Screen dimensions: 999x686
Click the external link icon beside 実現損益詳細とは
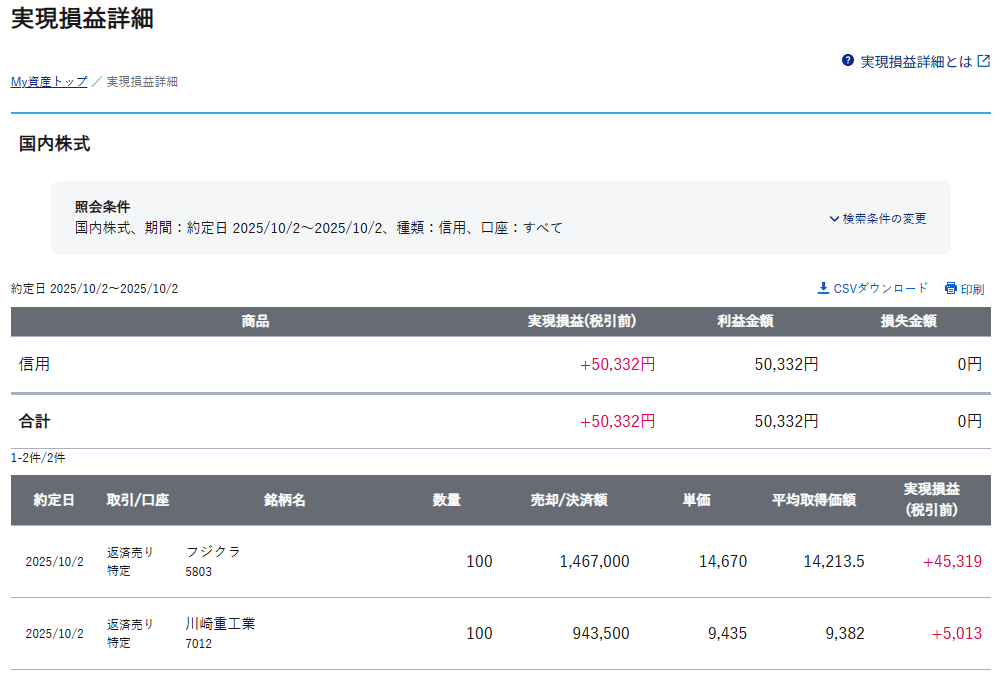pyautogui.click(x=983, y=61)
